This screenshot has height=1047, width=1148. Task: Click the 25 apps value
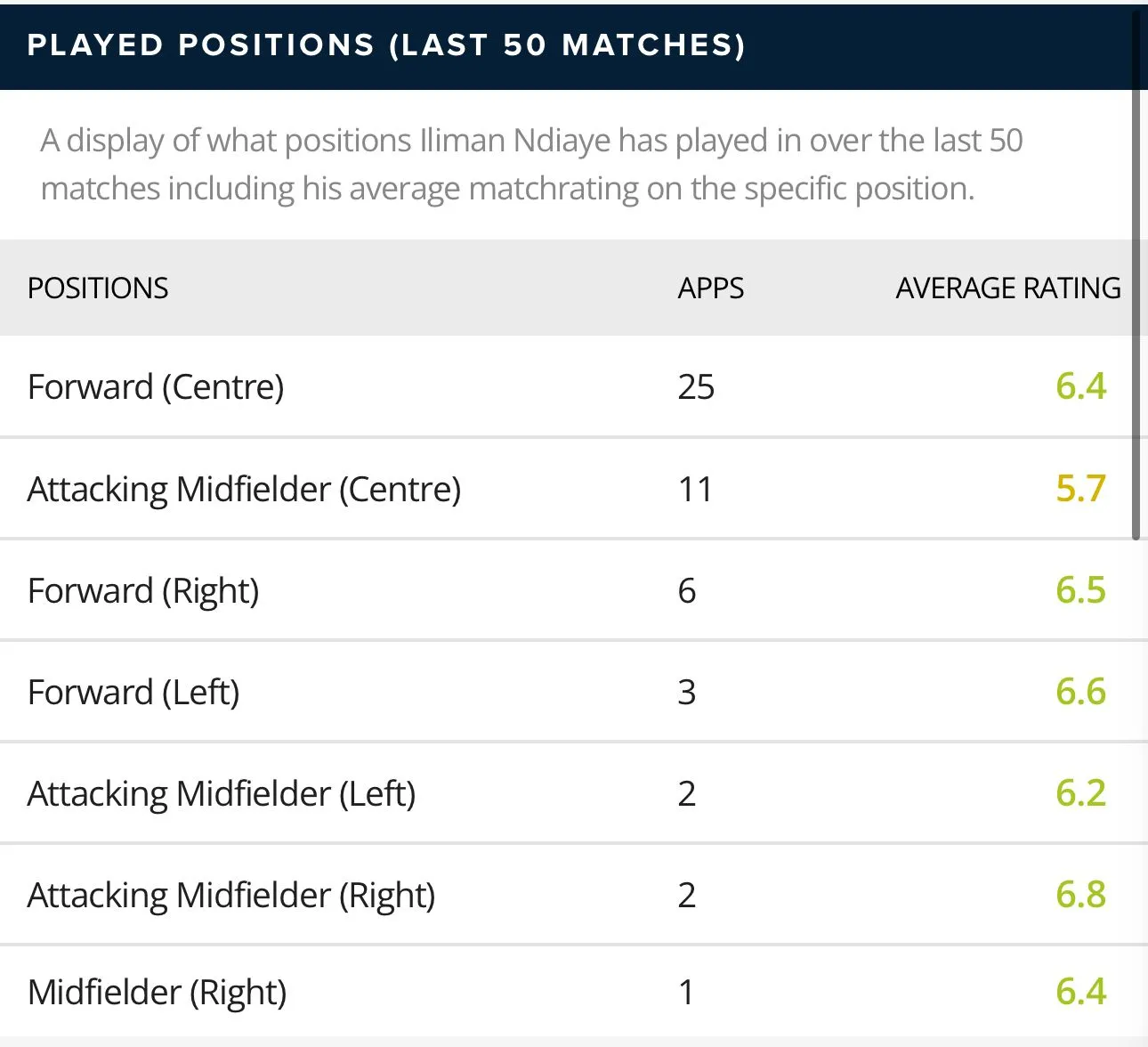tap(696, 387)
